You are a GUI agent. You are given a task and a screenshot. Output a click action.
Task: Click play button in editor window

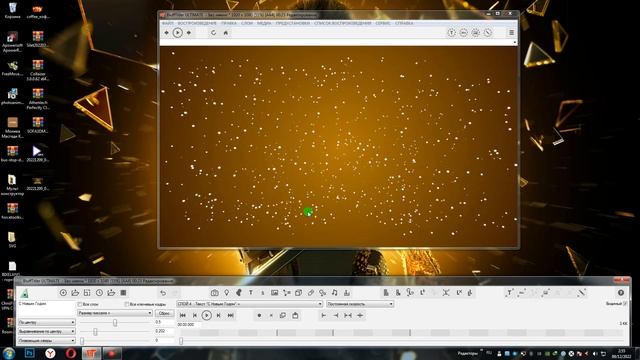pos(207,316)
